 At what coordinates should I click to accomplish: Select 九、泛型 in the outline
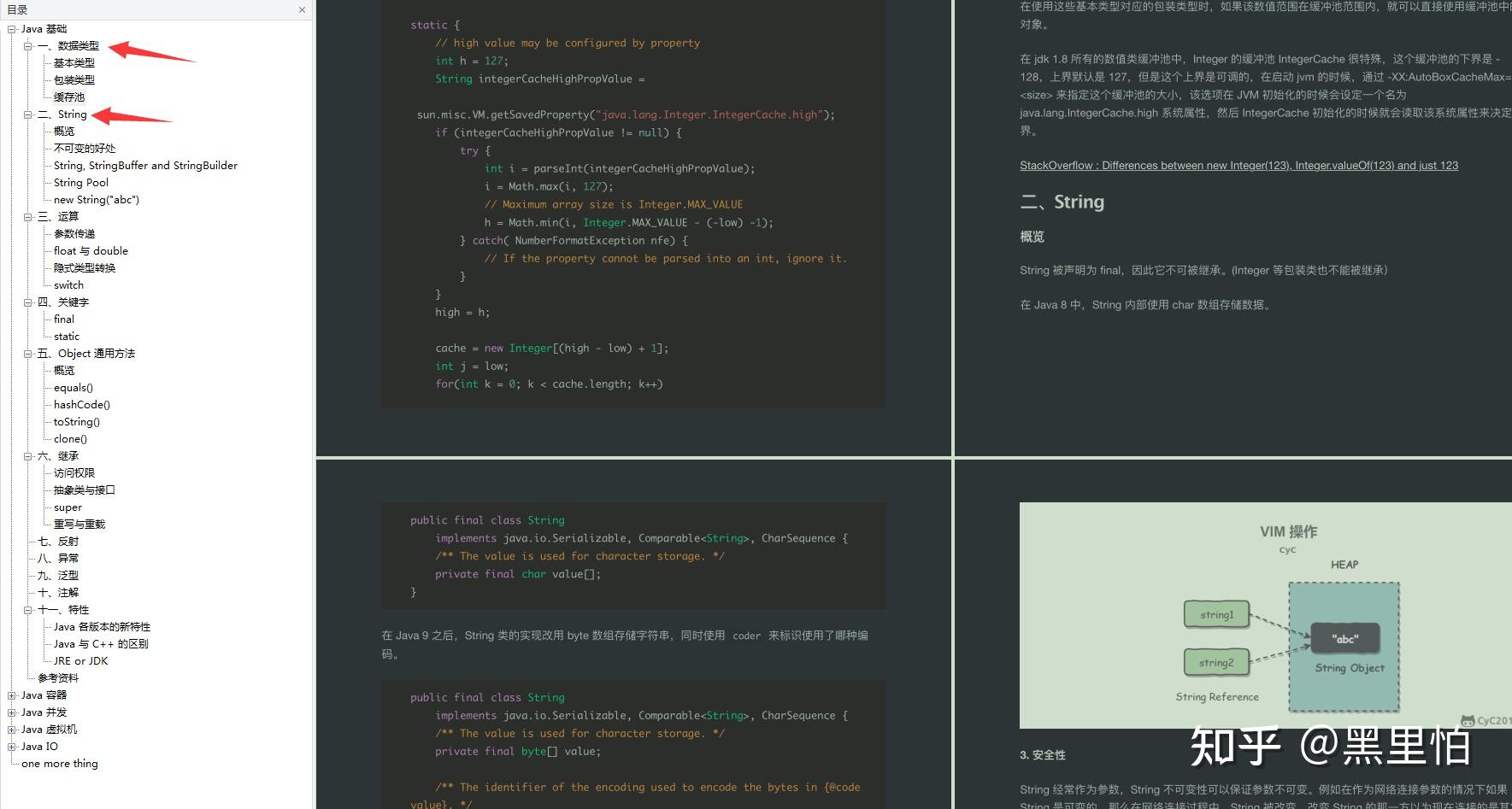pyautogui.click(x=58, y=576)
